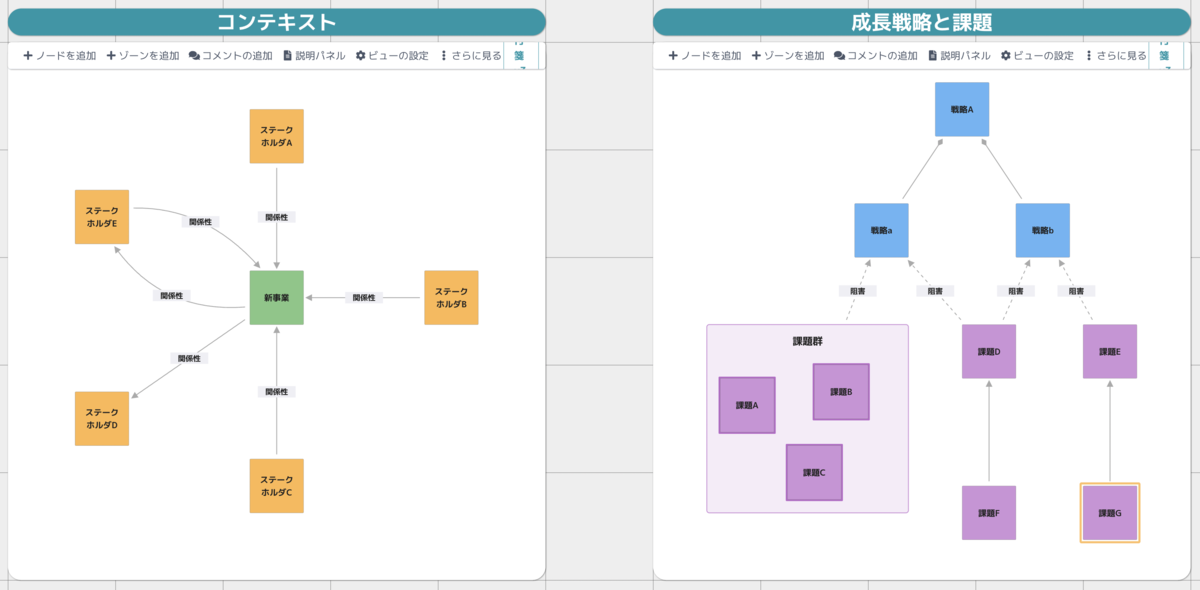
Task: Select the 戦略b node
Action: pyautogui.click(x=1043, y=230)
